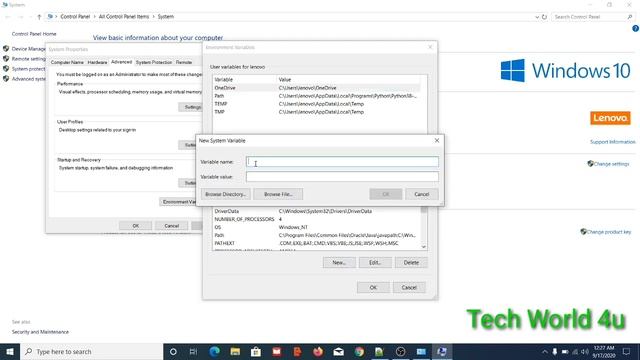Select the Advanced tab in System Properties

pos(121,62)
